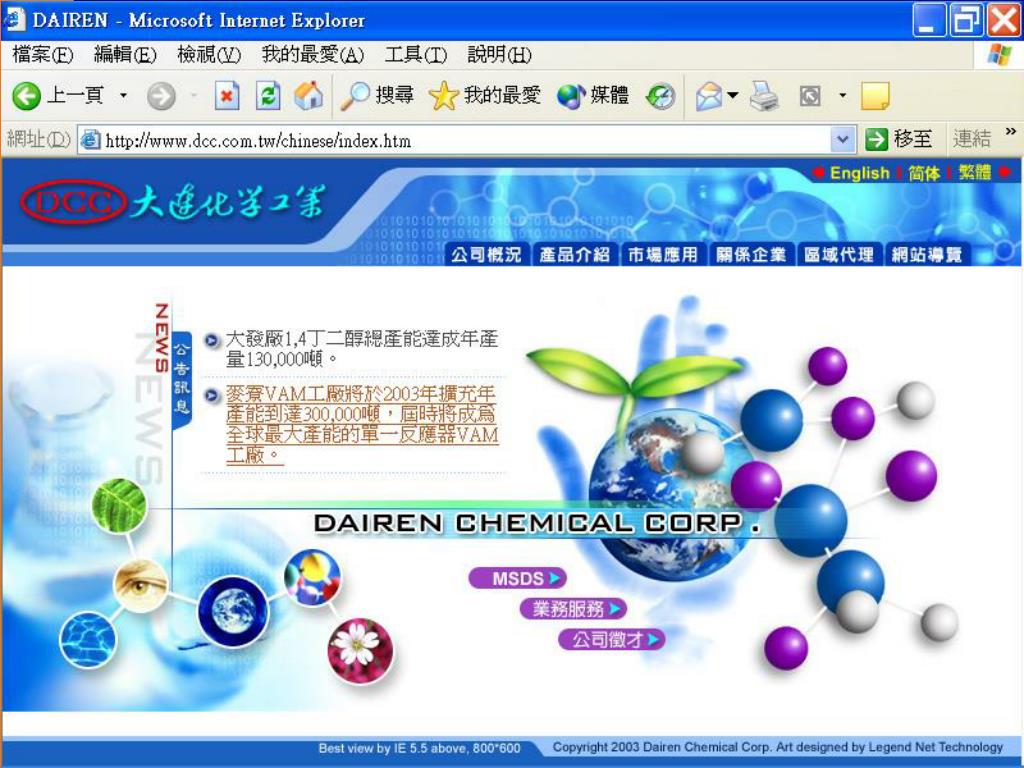Click the bullet icon next to the VAM news item
Viewport: 1024px width, 768px height.
point(212,395)
